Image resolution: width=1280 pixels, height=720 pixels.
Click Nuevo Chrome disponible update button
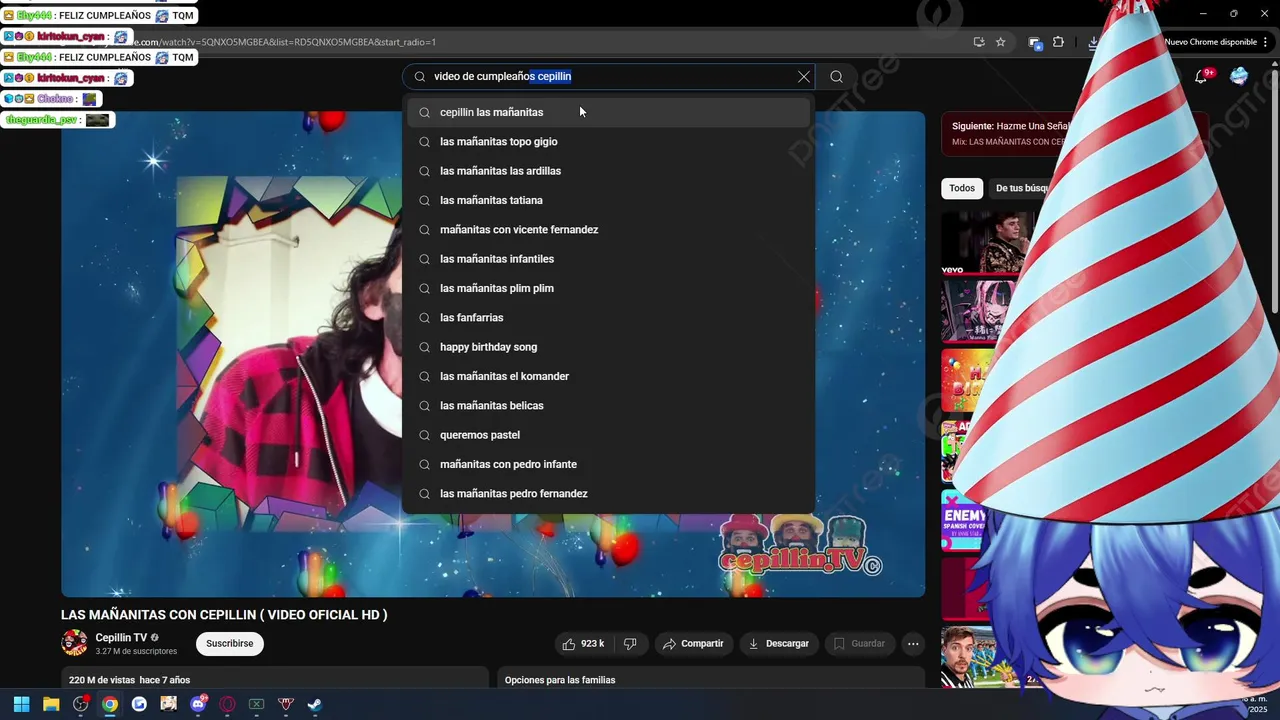[1210, 42]
